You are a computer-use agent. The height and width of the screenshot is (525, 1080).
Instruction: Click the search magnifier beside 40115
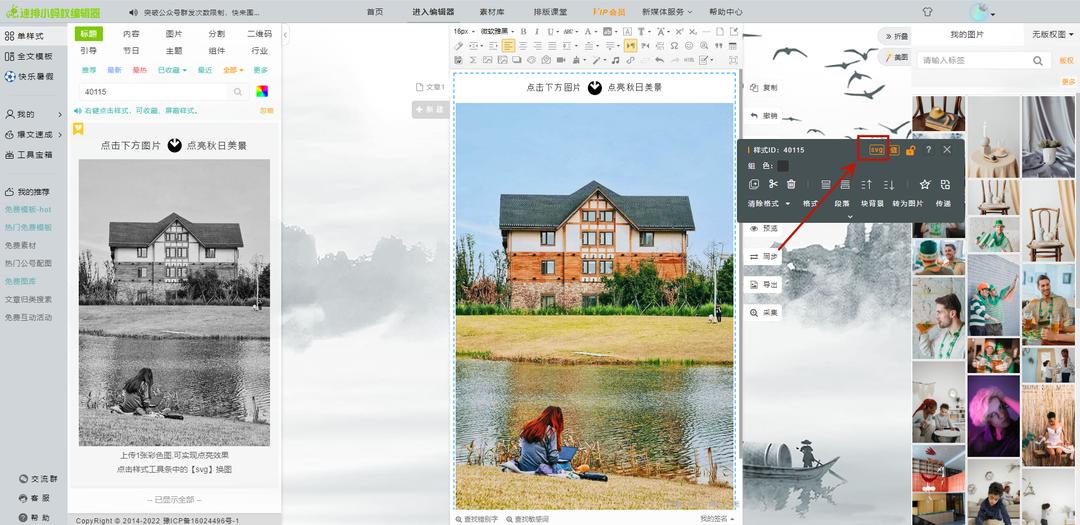tap(238, 92)
